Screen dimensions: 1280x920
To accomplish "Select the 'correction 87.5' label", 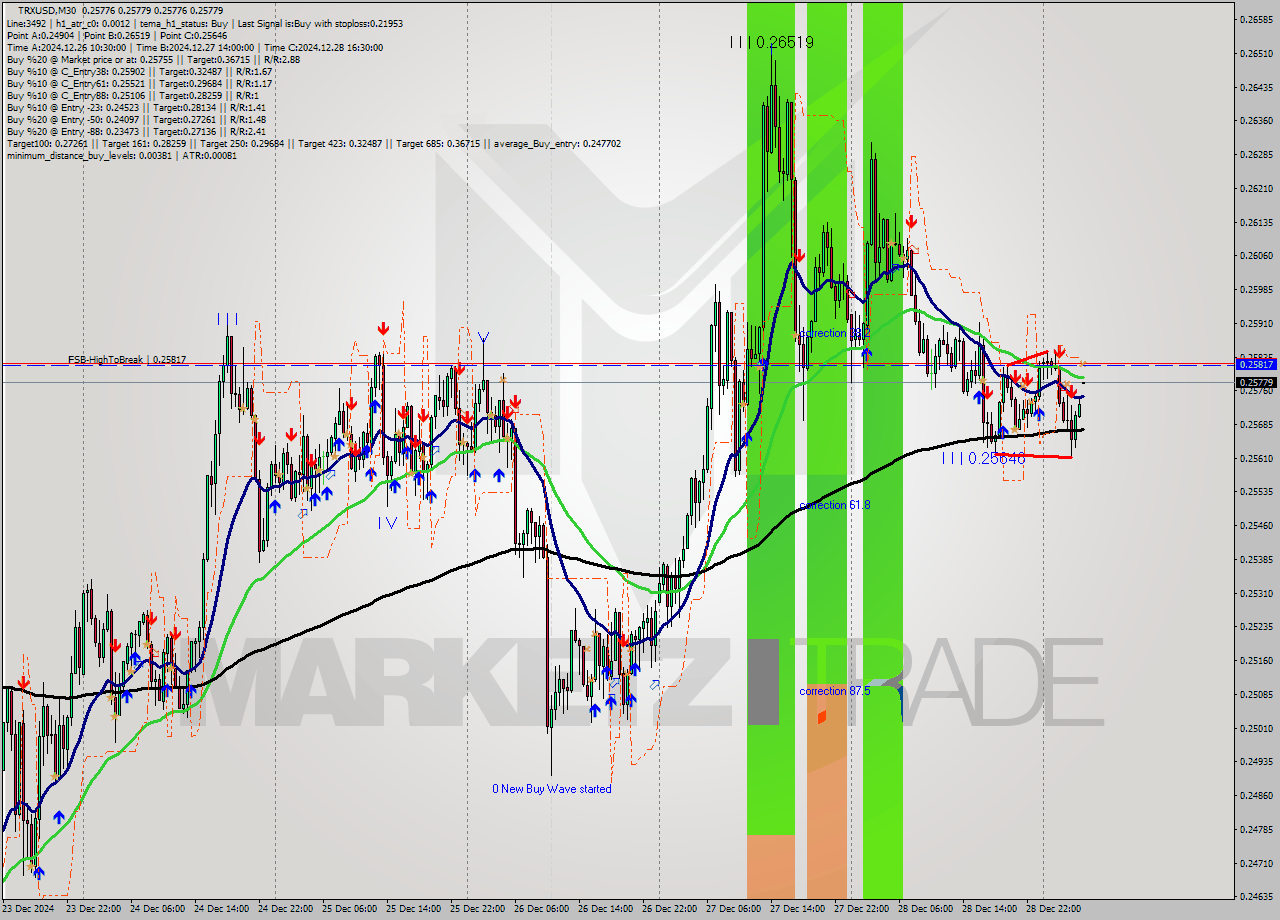I will click(x=835, y=691).
